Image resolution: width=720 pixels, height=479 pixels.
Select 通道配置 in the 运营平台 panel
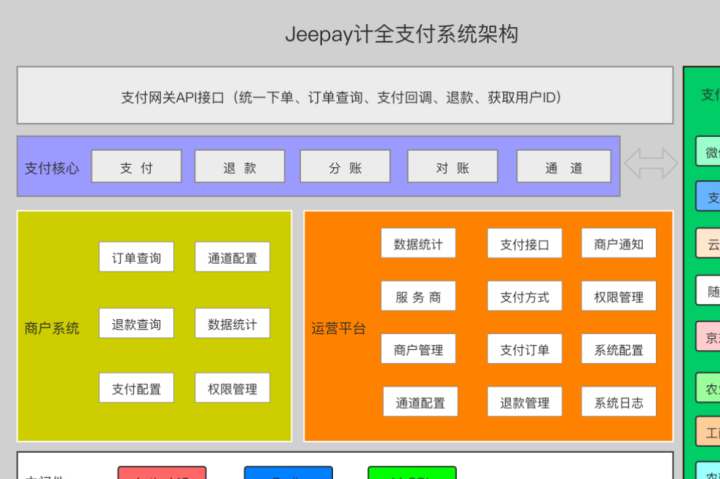coord(421,402)
